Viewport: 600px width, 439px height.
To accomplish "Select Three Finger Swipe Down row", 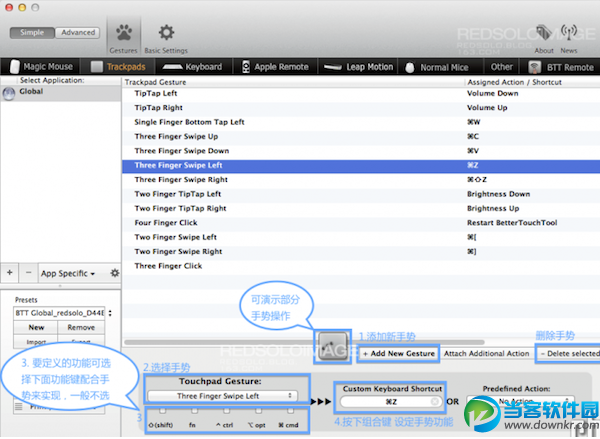I will 361,151.
